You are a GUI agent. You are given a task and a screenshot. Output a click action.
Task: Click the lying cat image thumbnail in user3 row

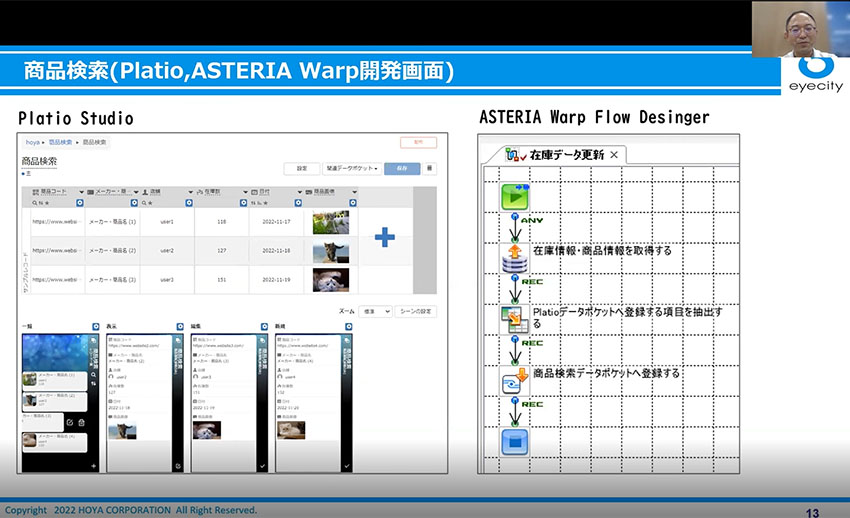coord(331,280)
